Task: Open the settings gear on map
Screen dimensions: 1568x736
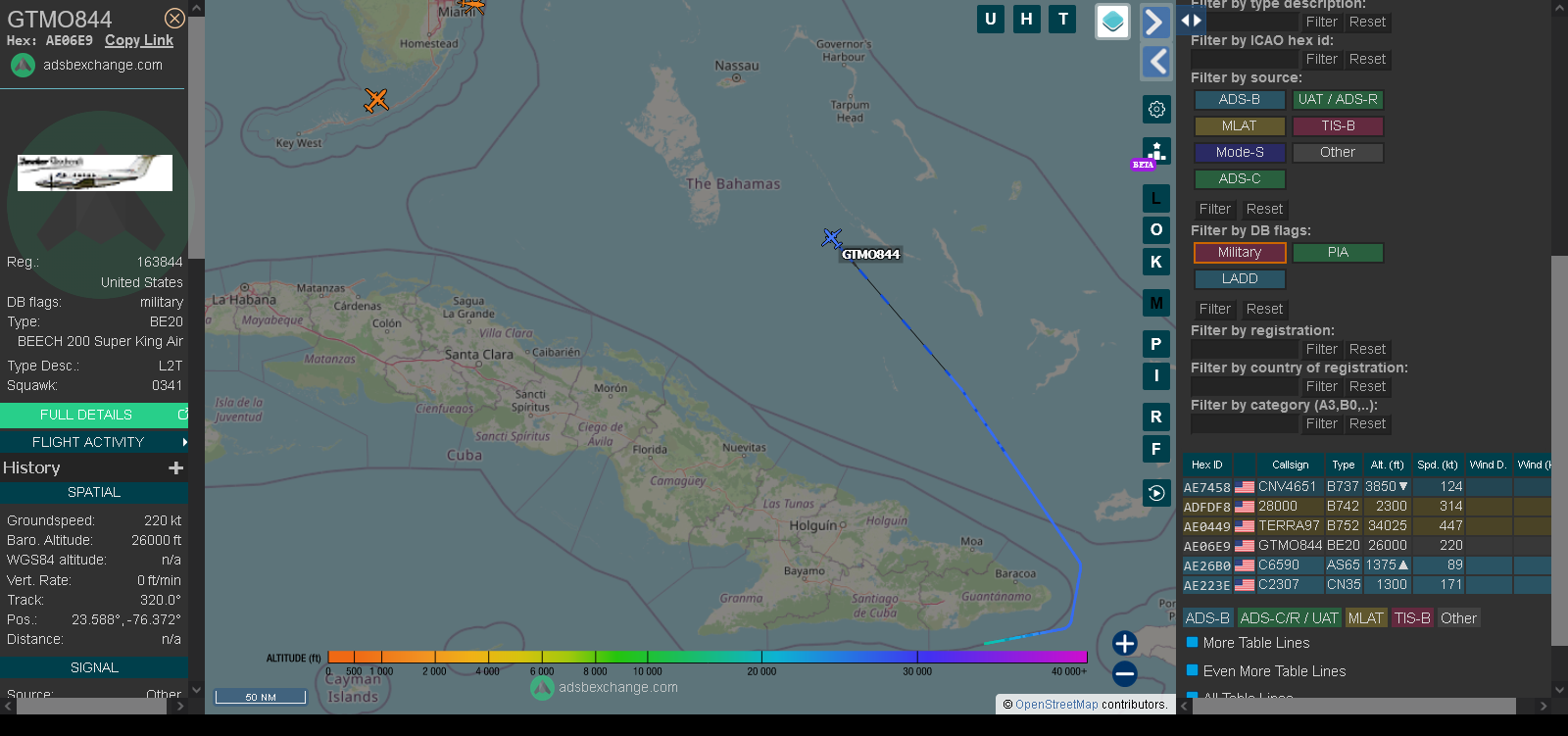Action: point(1156,109)
